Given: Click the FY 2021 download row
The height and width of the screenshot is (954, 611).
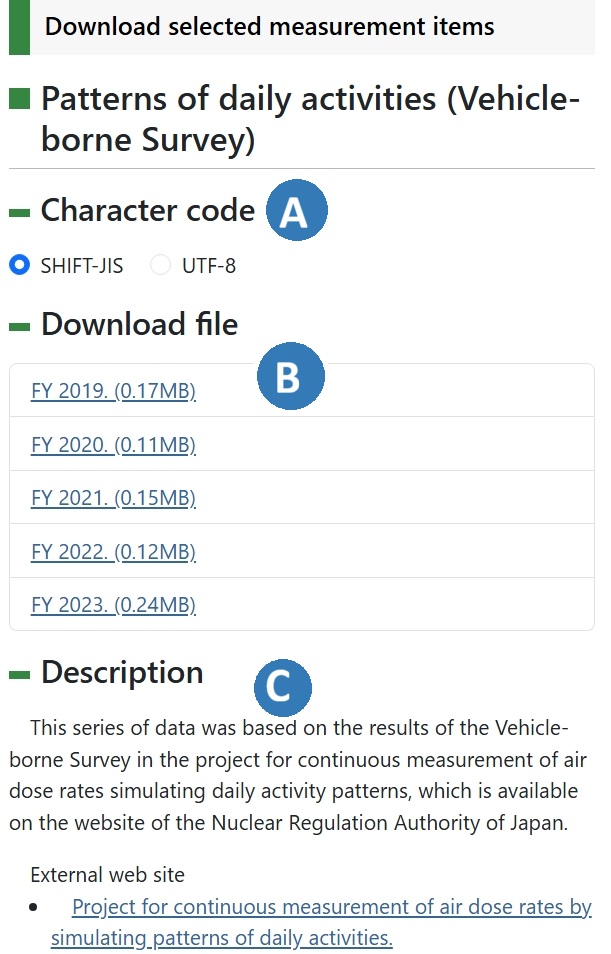Looking at the screenshot, I should pyautogui.click(x=113, y=498).
